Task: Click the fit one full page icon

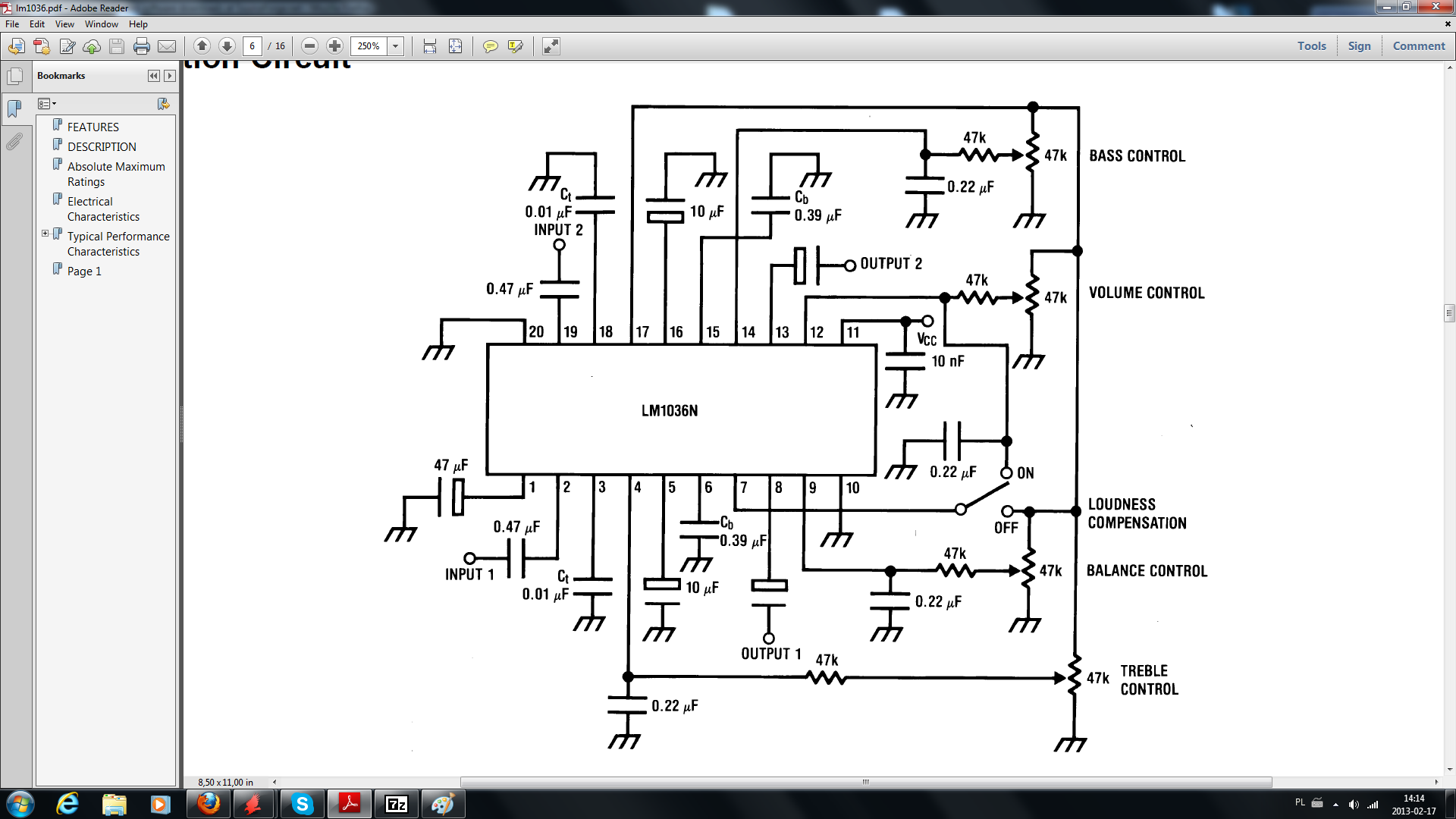Action: [455, 46]
